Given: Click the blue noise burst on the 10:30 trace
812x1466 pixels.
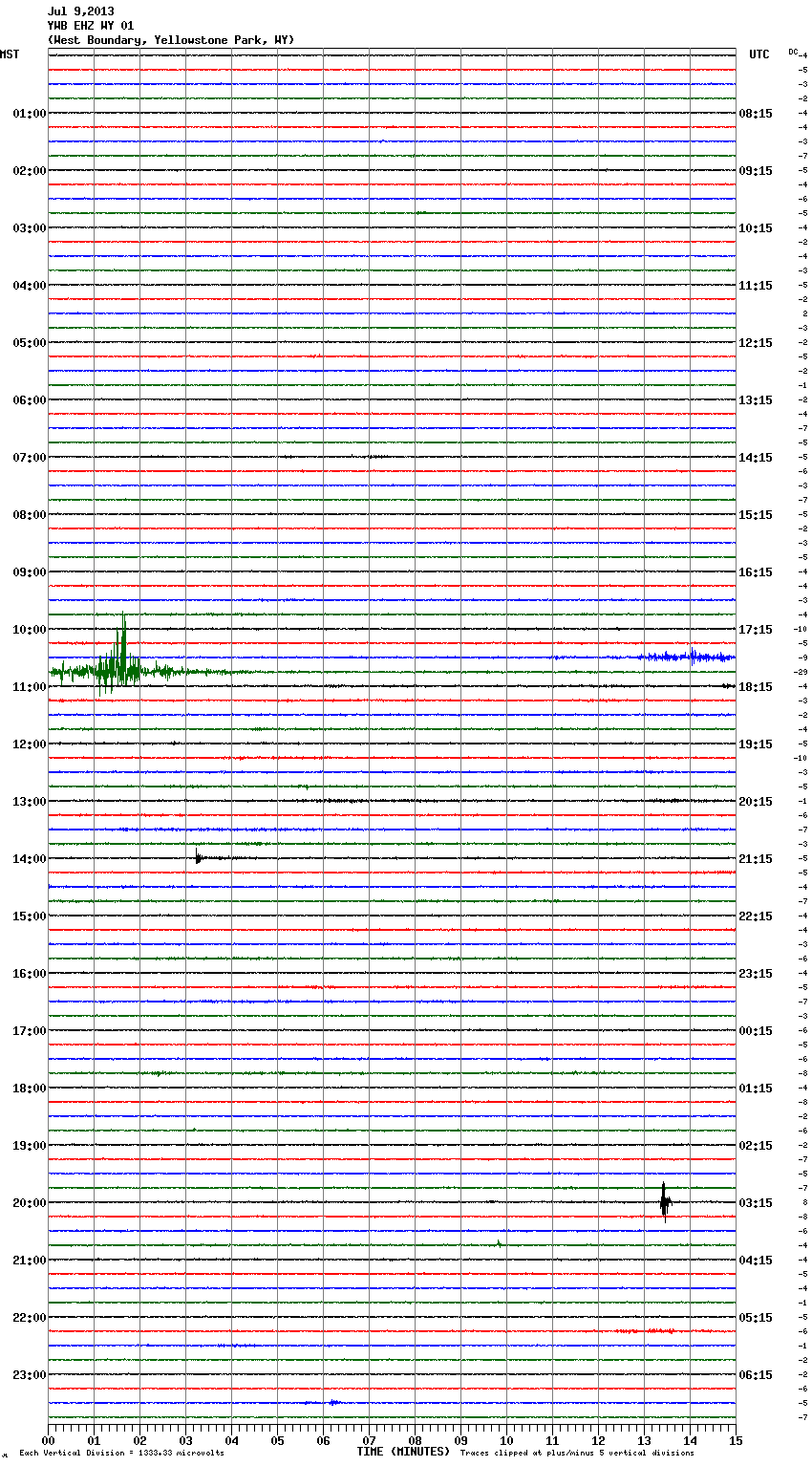Looking at the screenshot, I should pos(688,657).
